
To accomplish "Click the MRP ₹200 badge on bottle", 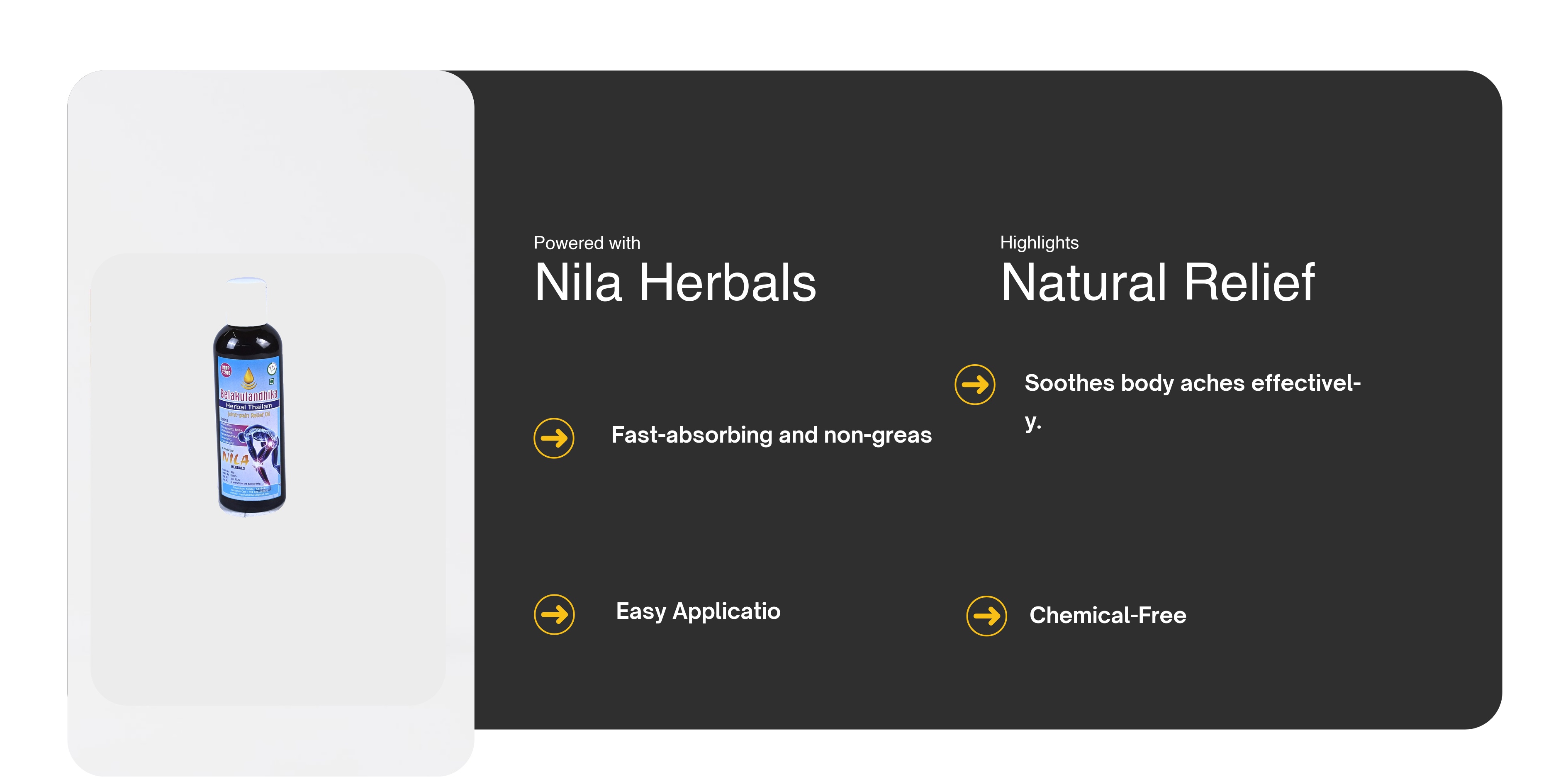I will pyautogui.click(x=226, y=370).
